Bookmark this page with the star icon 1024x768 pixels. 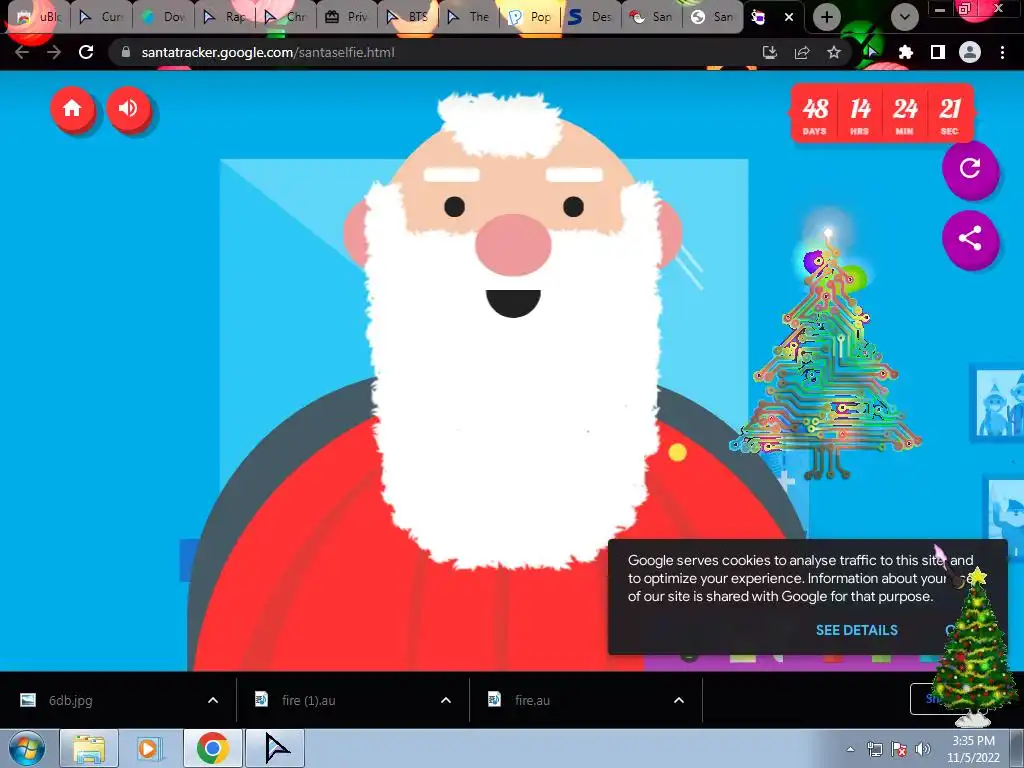click(x=834, y=52)
